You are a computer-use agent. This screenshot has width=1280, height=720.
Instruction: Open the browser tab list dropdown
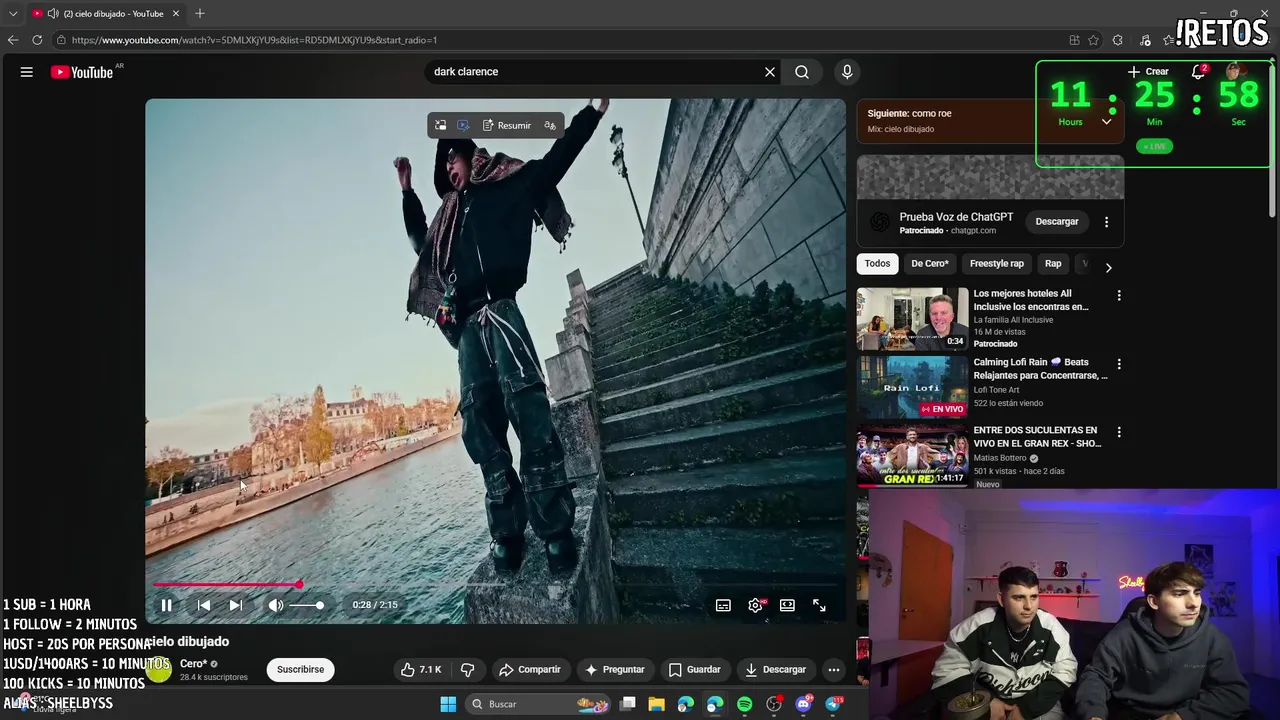click(13, 14)
